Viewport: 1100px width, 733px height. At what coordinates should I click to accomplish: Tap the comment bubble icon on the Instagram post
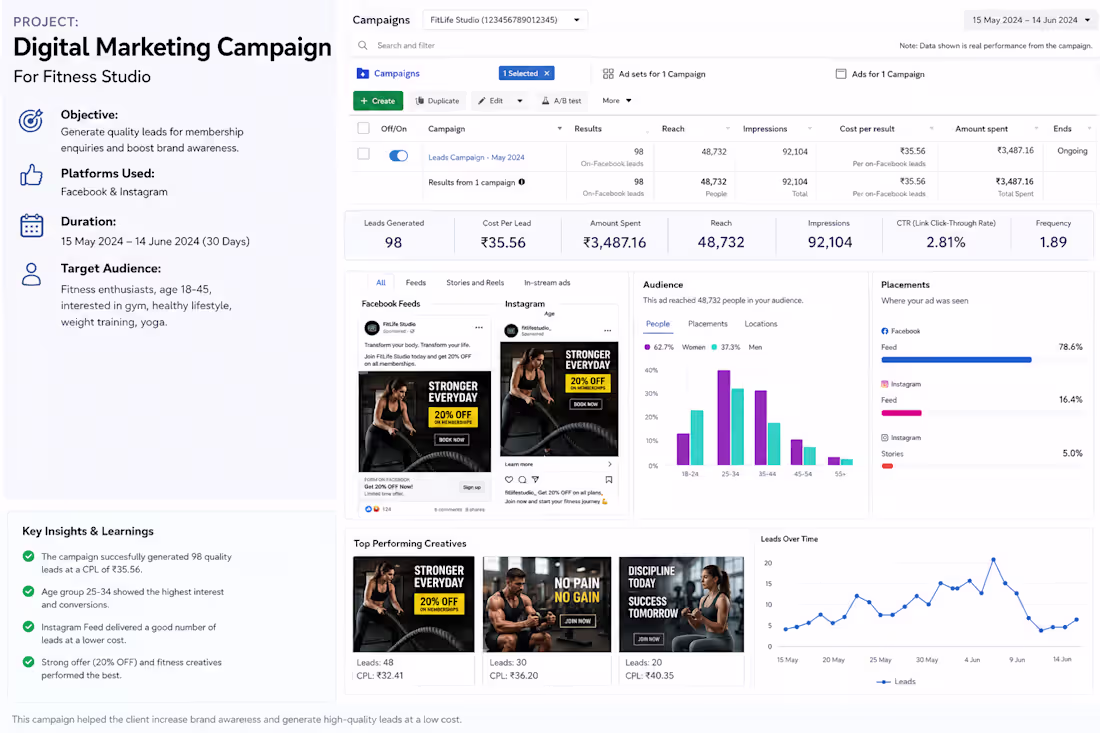[x=522, y=480]
